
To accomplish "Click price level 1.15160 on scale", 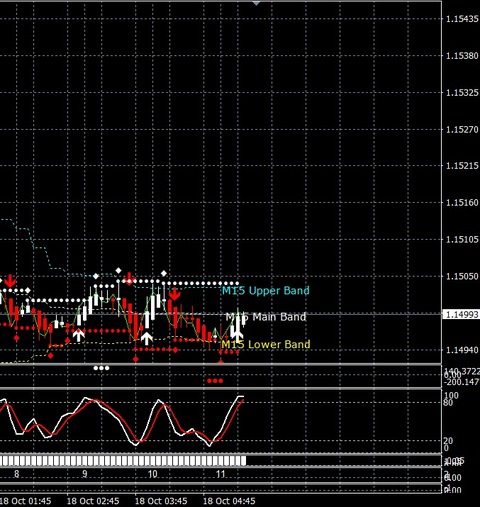I will (462, 203).
